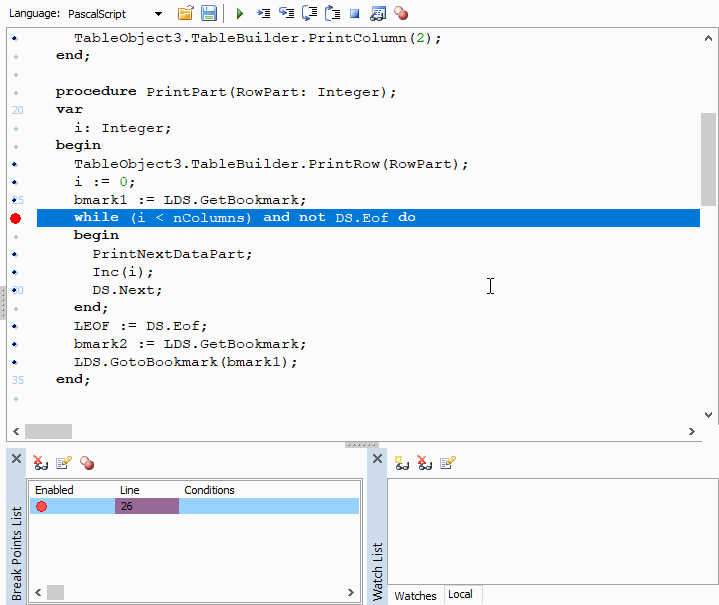Click the code editor horizontal scrollbar thumb
This screenshot has width=719, height=605.
pyautogui.click(x=48, y=431)
